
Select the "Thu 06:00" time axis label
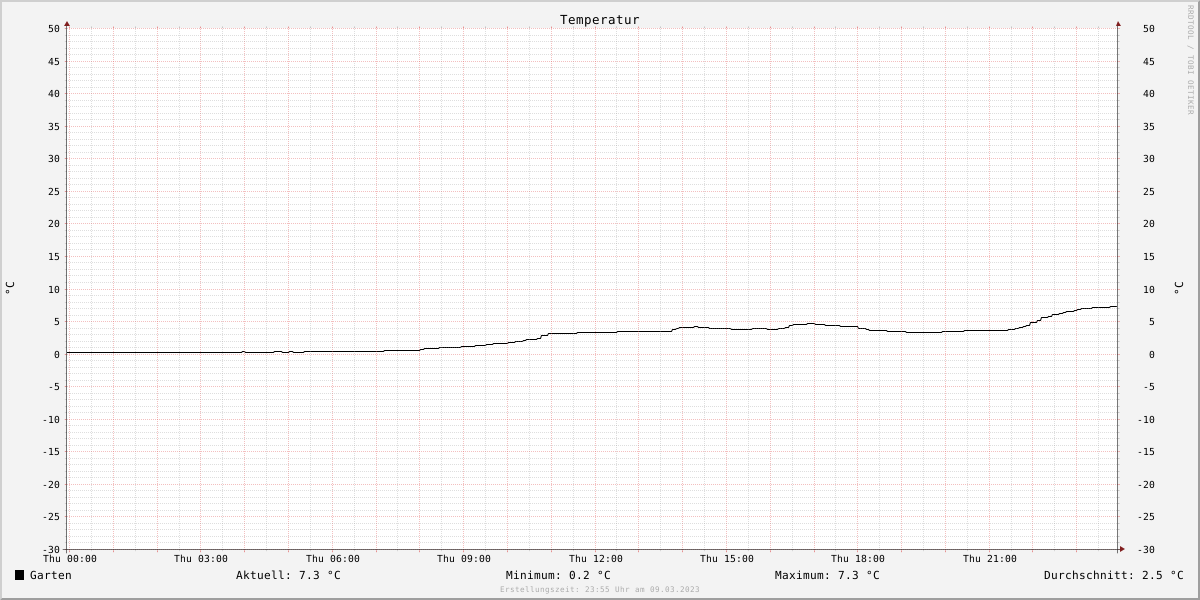tap(333, 559)
